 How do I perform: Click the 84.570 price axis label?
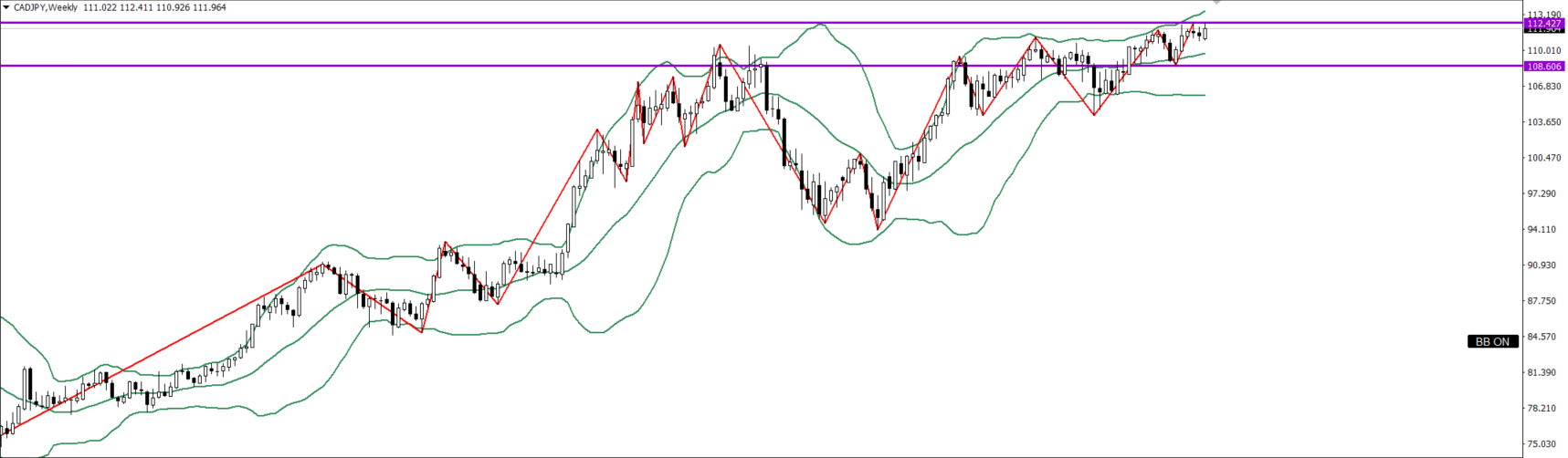point(1542,337)
